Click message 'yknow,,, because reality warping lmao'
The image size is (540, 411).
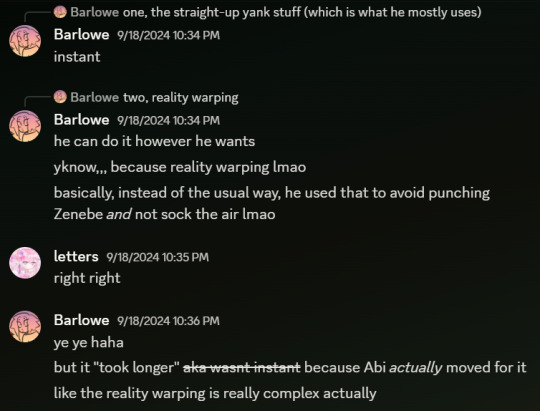click(180, 167)
